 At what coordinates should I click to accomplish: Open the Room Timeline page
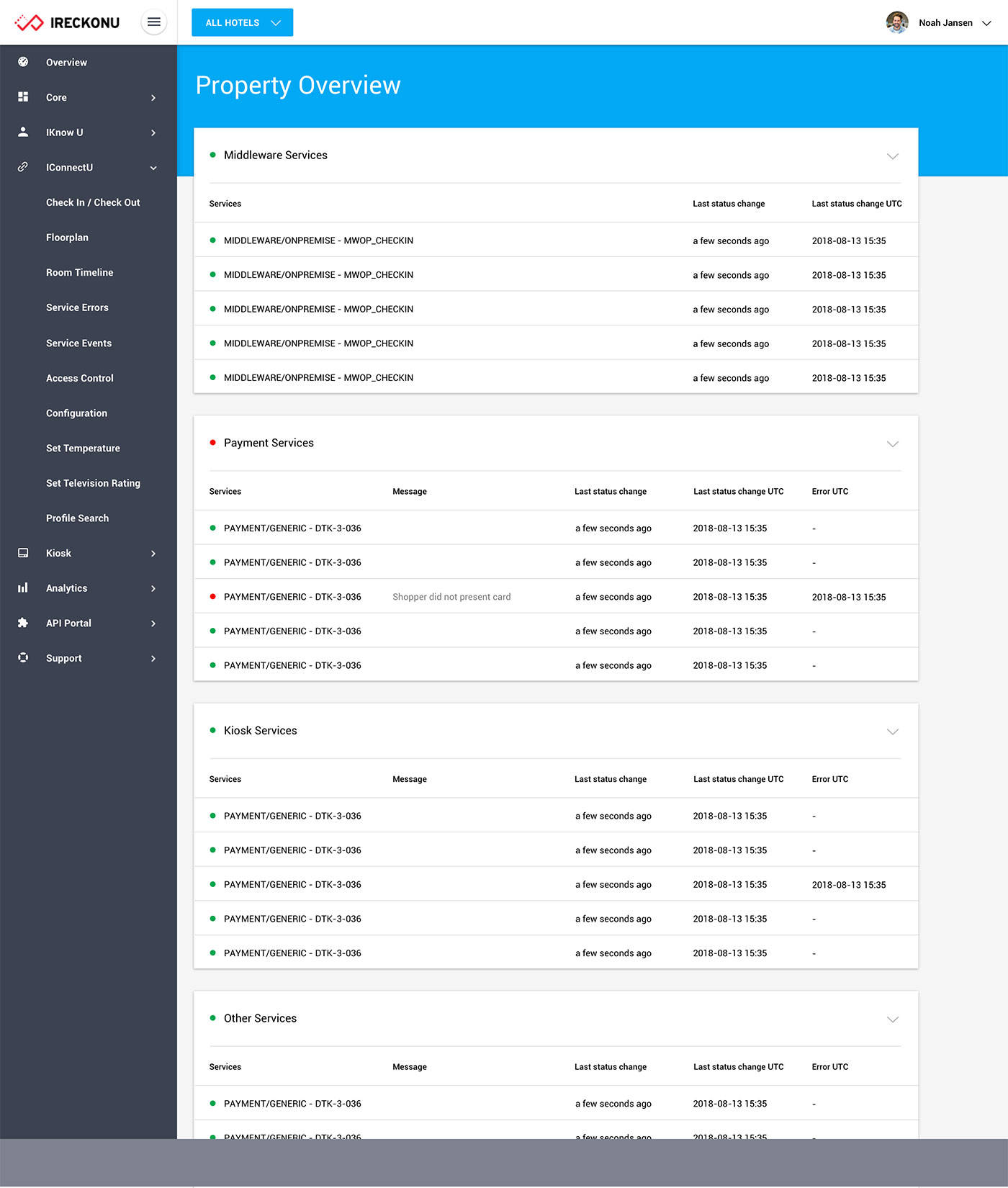(79, 272)
